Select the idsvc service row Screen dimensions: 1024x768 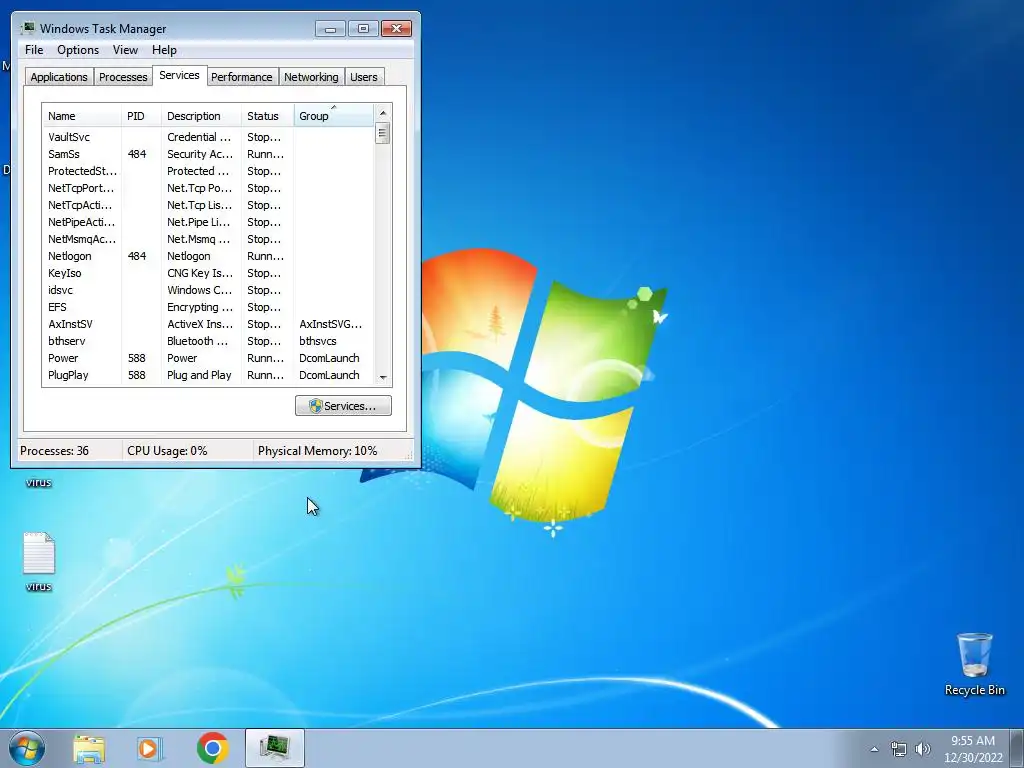pos(208,290)
